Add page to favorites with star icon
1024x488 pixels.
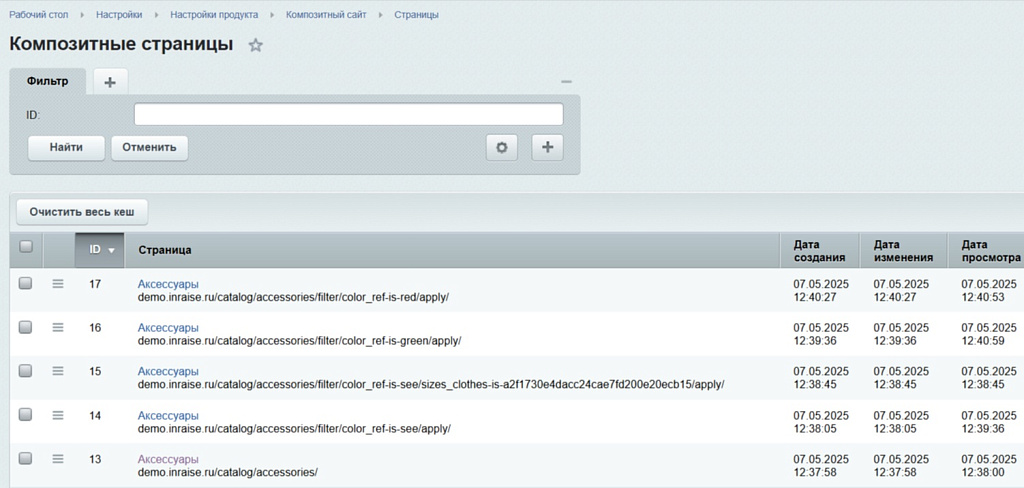(x=256, y=45)
